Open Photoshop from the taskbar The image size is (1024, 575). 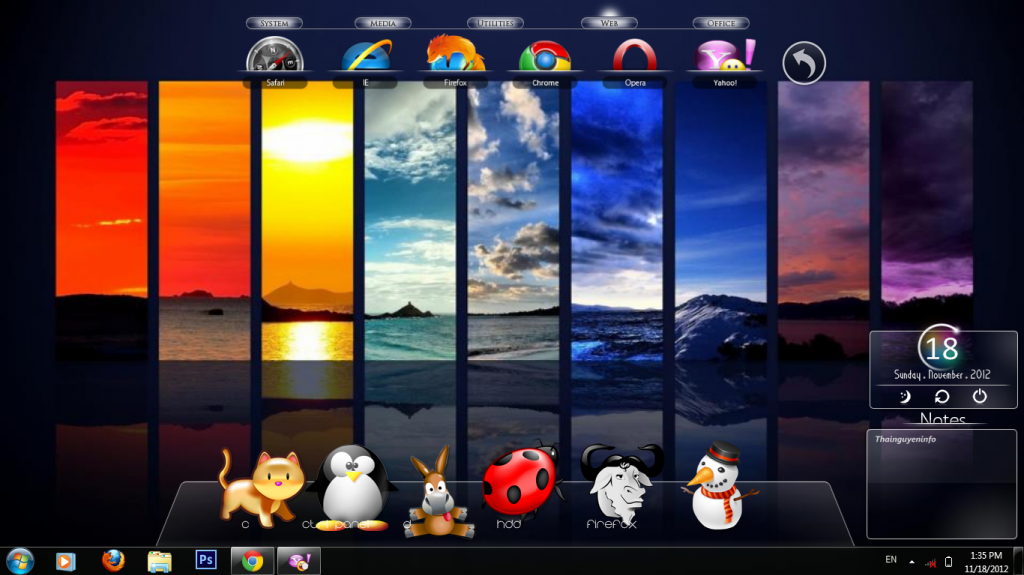pos(206,561)
